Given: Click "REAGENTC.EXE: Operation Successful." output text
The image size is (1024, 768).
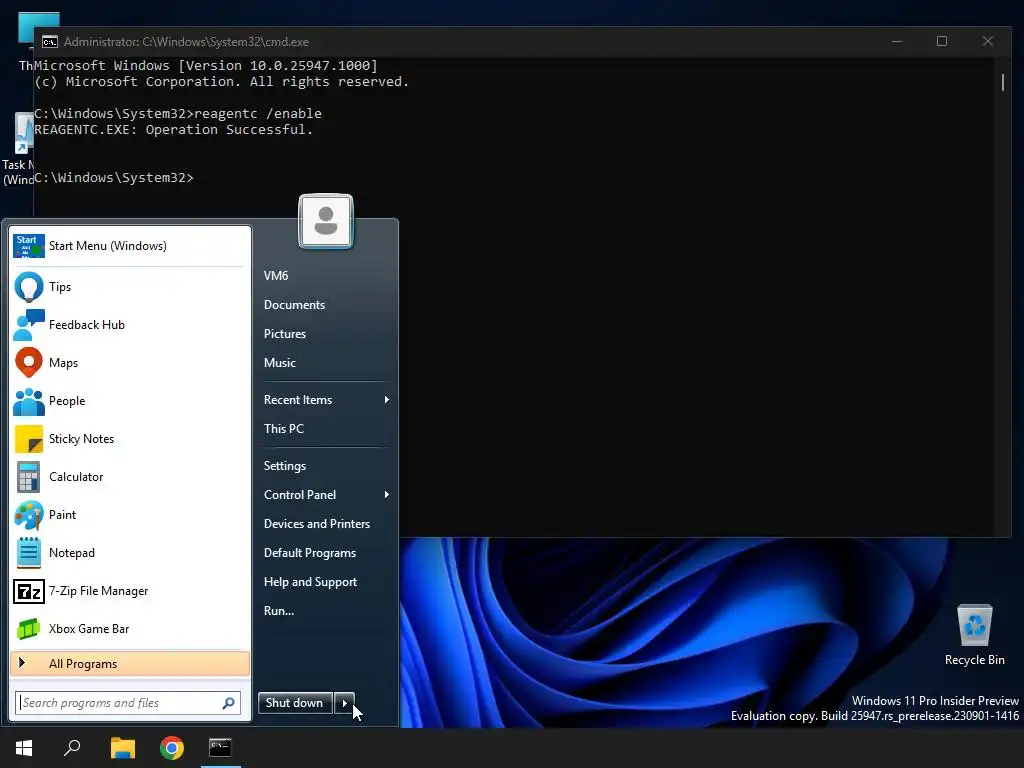Looking at the screenshot, I should click(174, 129).
